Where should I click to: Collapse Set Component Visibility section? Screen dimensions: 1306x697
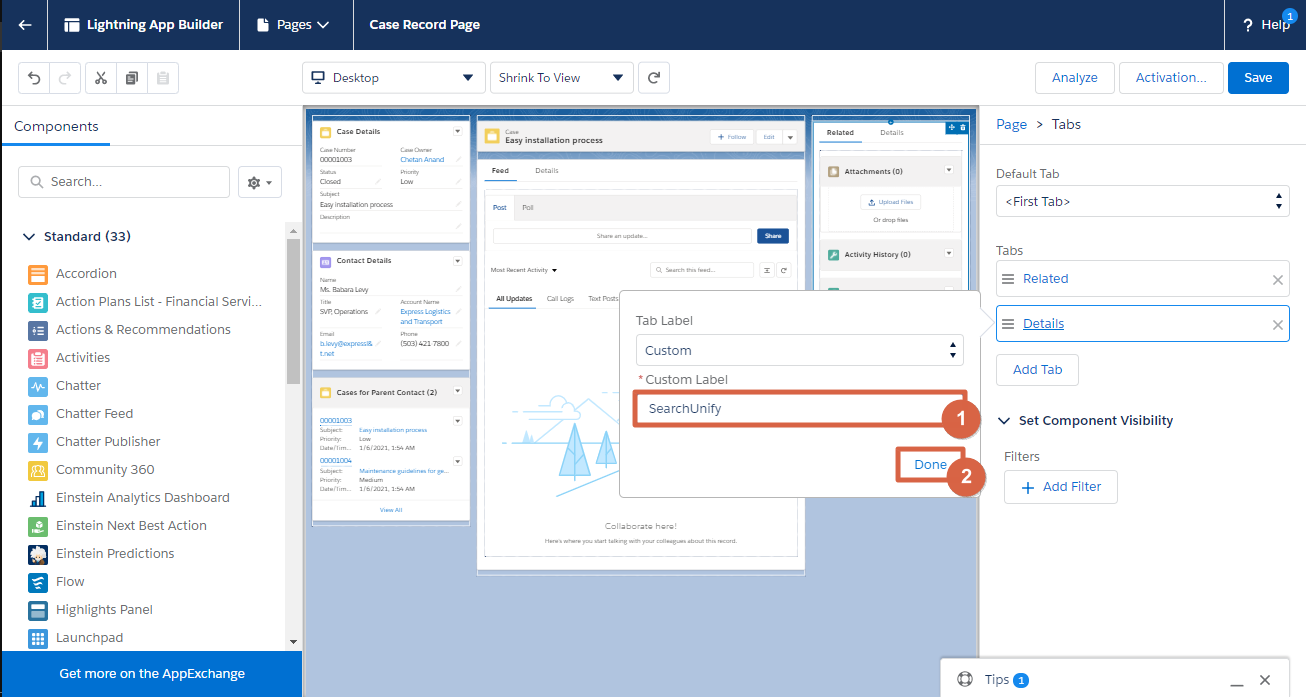tap(1003, 421)
